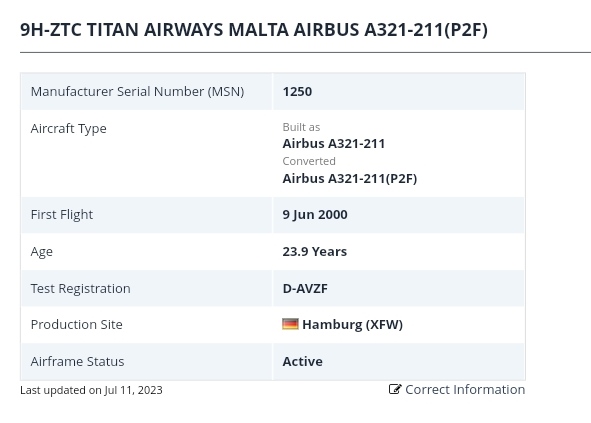Click the Manufacturer Serial Number label
The width and height of the screenshot is (591, 423).
pos(137,92)
